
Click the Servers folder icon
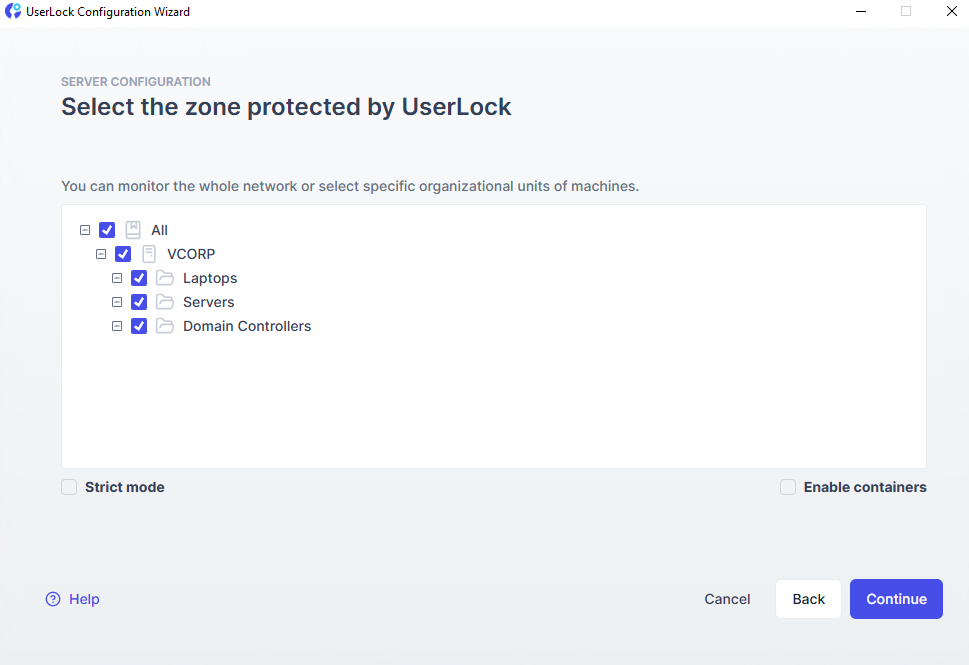coord(165,302)
